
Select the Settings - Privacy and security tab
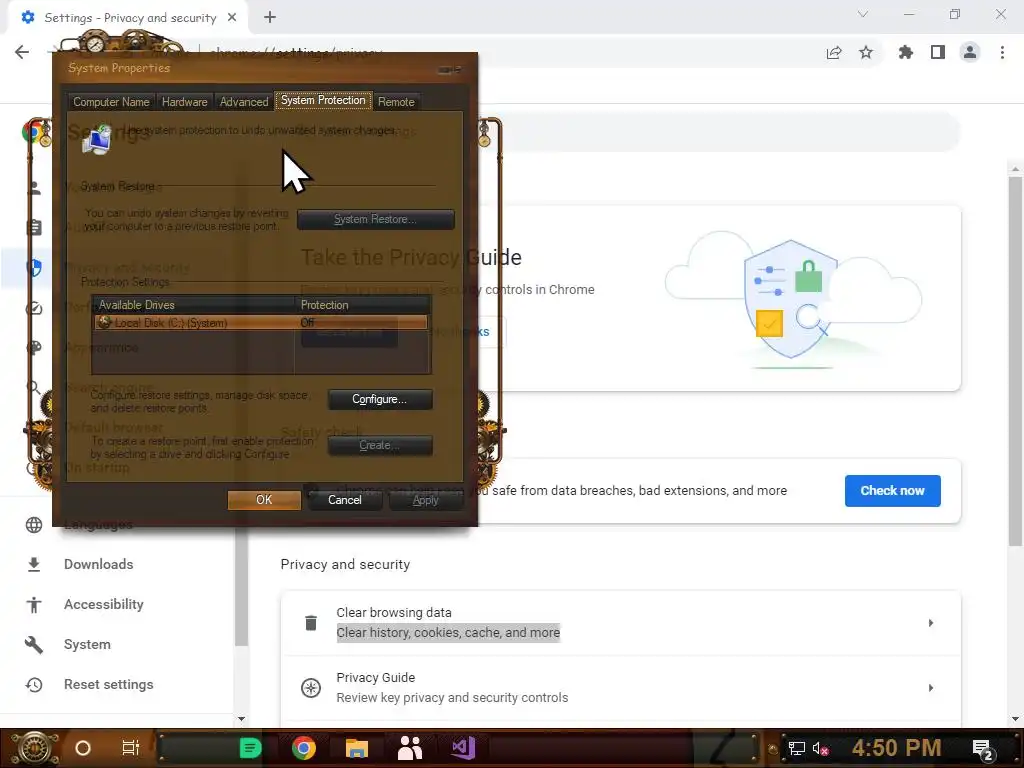[x=129, y=18]
